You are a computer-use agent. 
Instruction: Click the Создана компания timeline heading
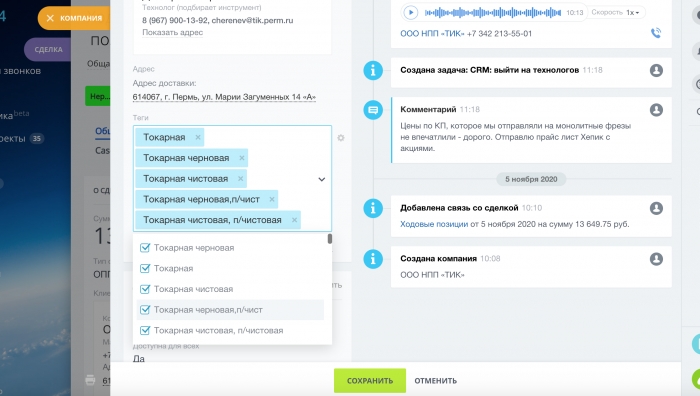[438, 258]
